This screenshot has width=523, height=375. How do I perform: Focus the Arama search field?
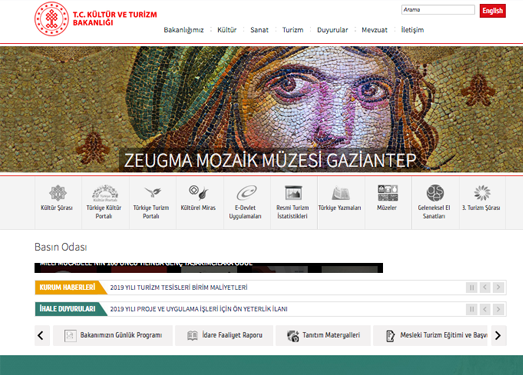[x=438, y=10]
